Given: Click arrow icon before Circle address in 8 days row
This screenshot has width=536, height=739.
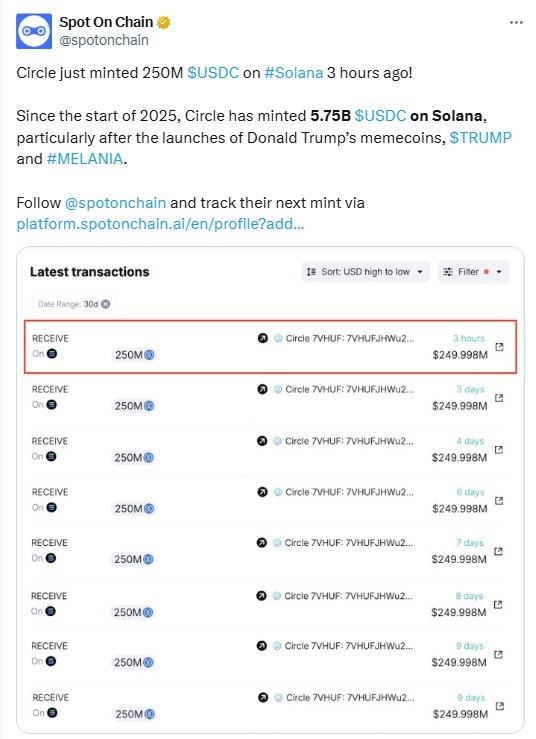Looking at the screenshot, I should (261, 596).
